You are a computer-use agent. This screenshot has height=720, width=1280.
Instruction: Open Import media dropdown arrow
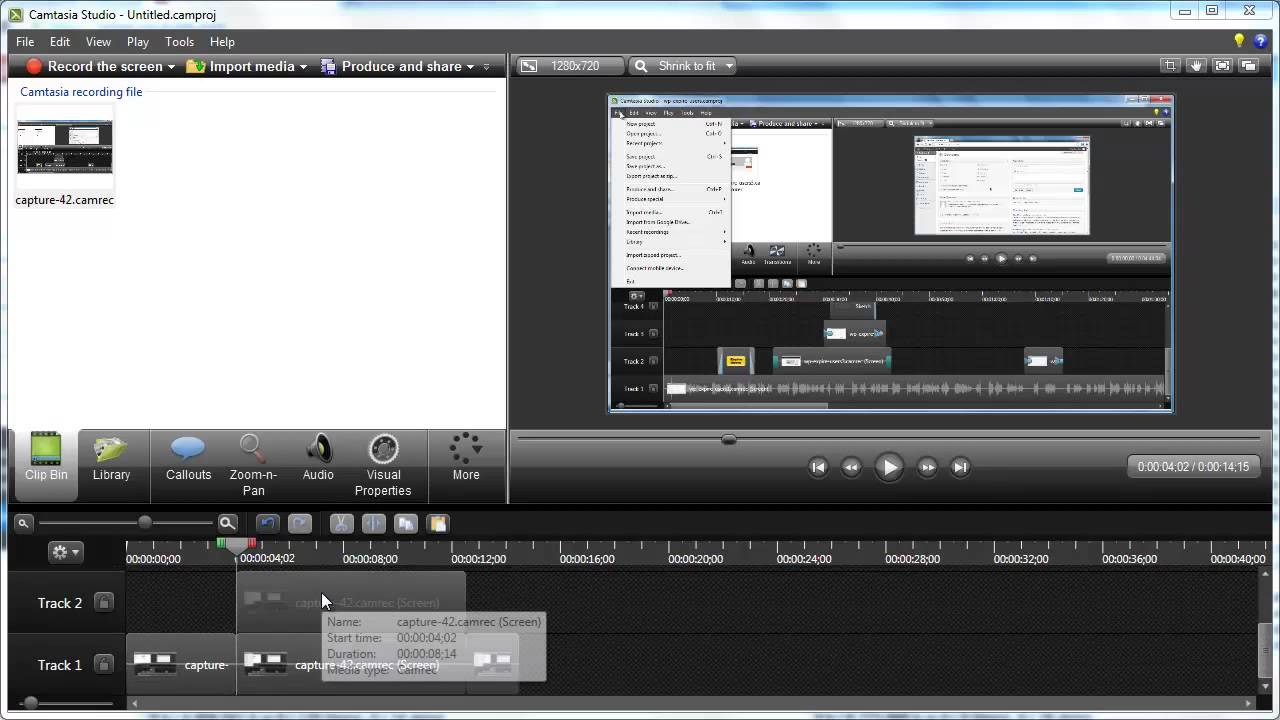tap(304, 67)
